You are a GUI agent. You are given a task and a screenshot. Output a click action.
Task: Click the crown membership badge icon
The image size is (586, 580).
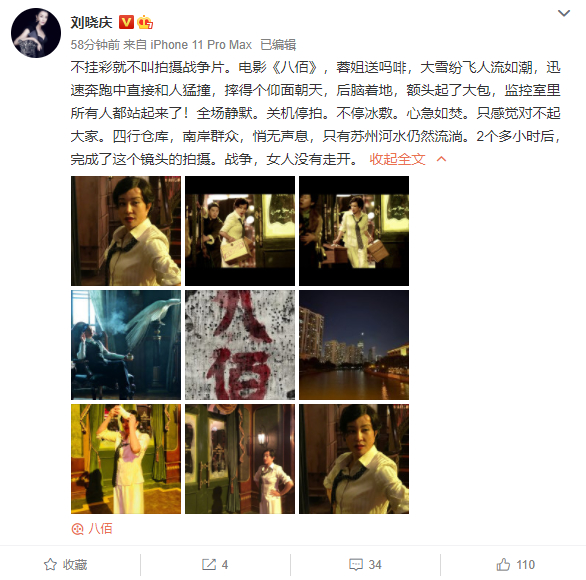coord(145,22)
